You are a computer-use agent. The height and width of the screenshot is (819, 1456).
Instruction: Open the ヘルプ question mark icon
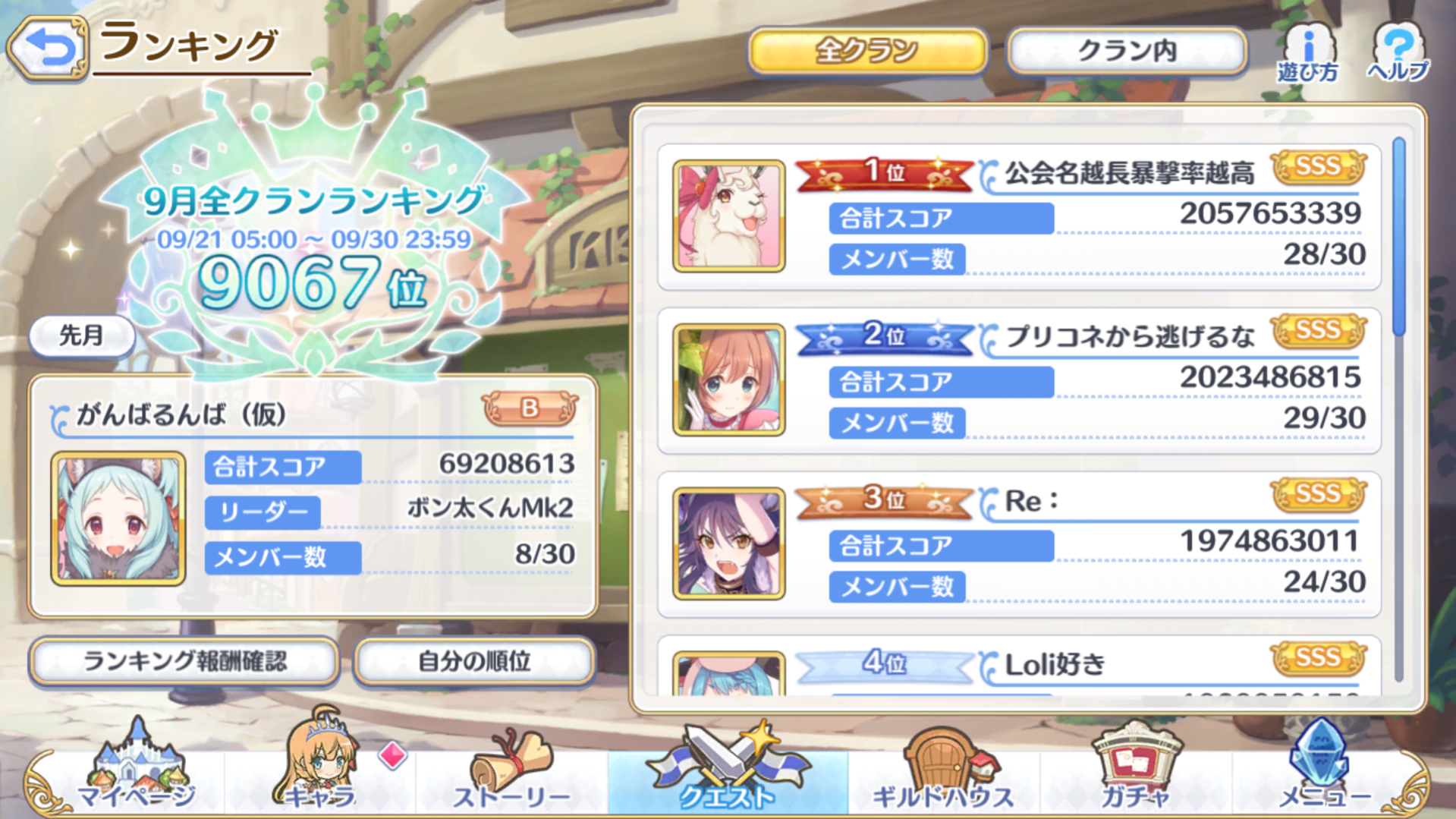click(x=1398, y=52)
